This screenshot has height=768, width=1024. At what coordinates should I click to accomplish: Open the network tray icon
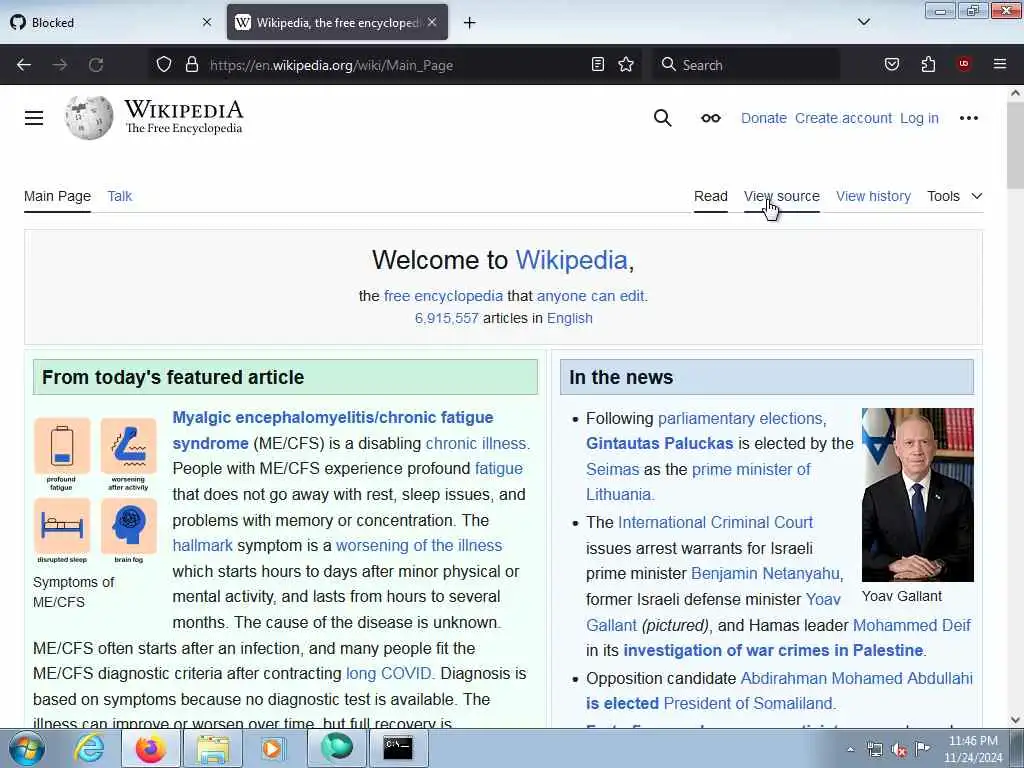click(x=874, y=750)
